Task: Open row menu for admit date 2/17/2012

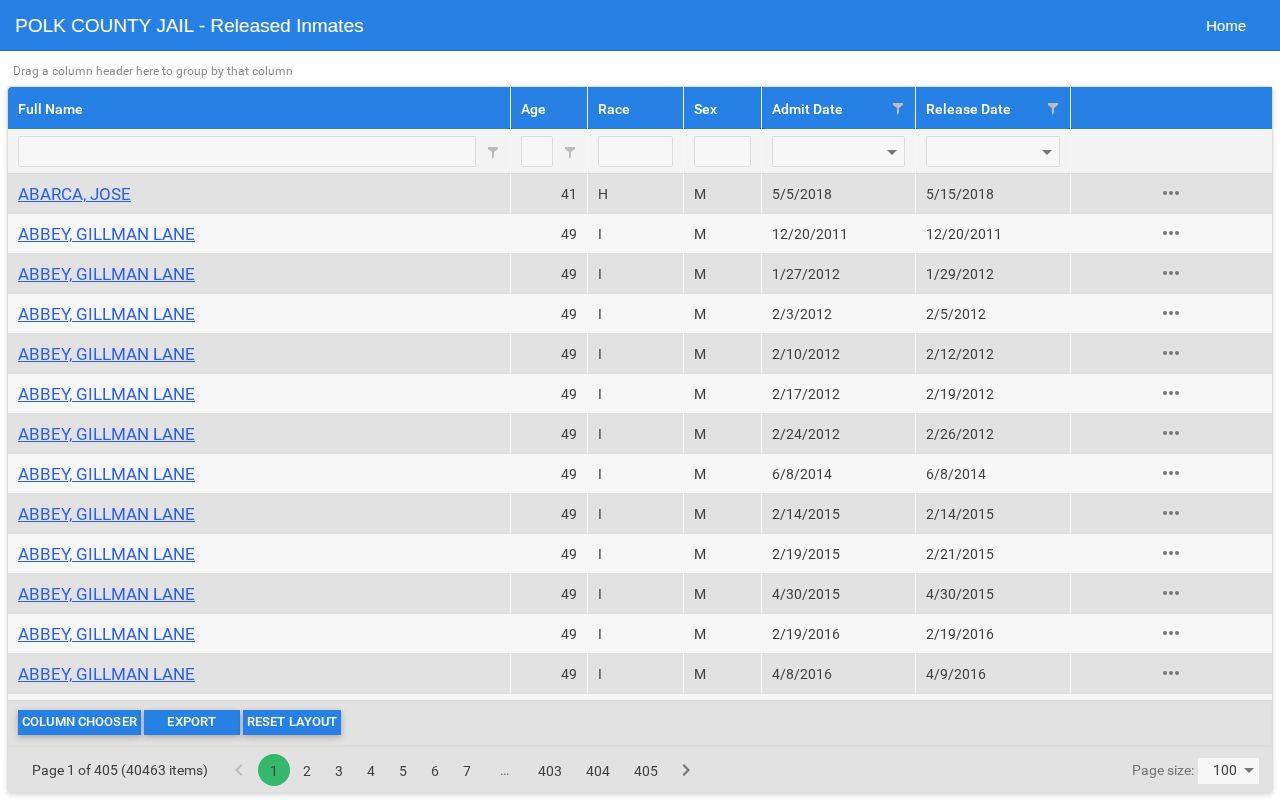Action: pyautogui.click(x=1171, y=393)
